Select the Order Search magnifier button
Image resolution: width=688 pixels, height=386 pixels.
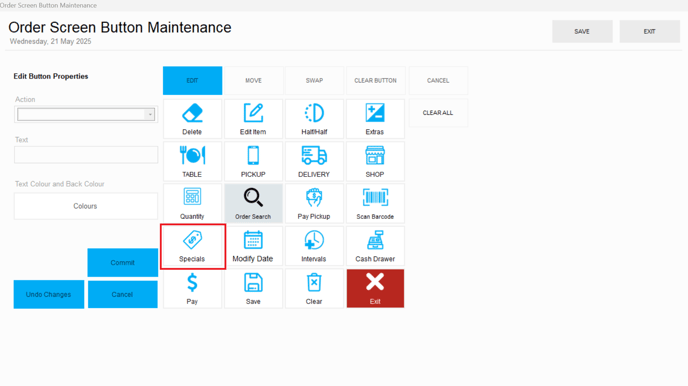253,204
